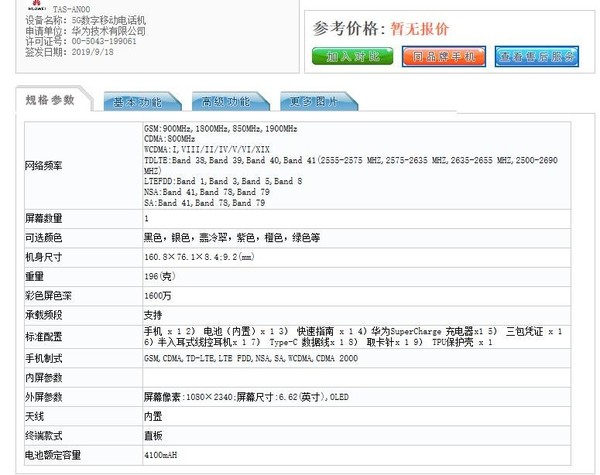Click the 内屏参数 row label
Viewport: 600px width, 475px height.
(43, 378)
